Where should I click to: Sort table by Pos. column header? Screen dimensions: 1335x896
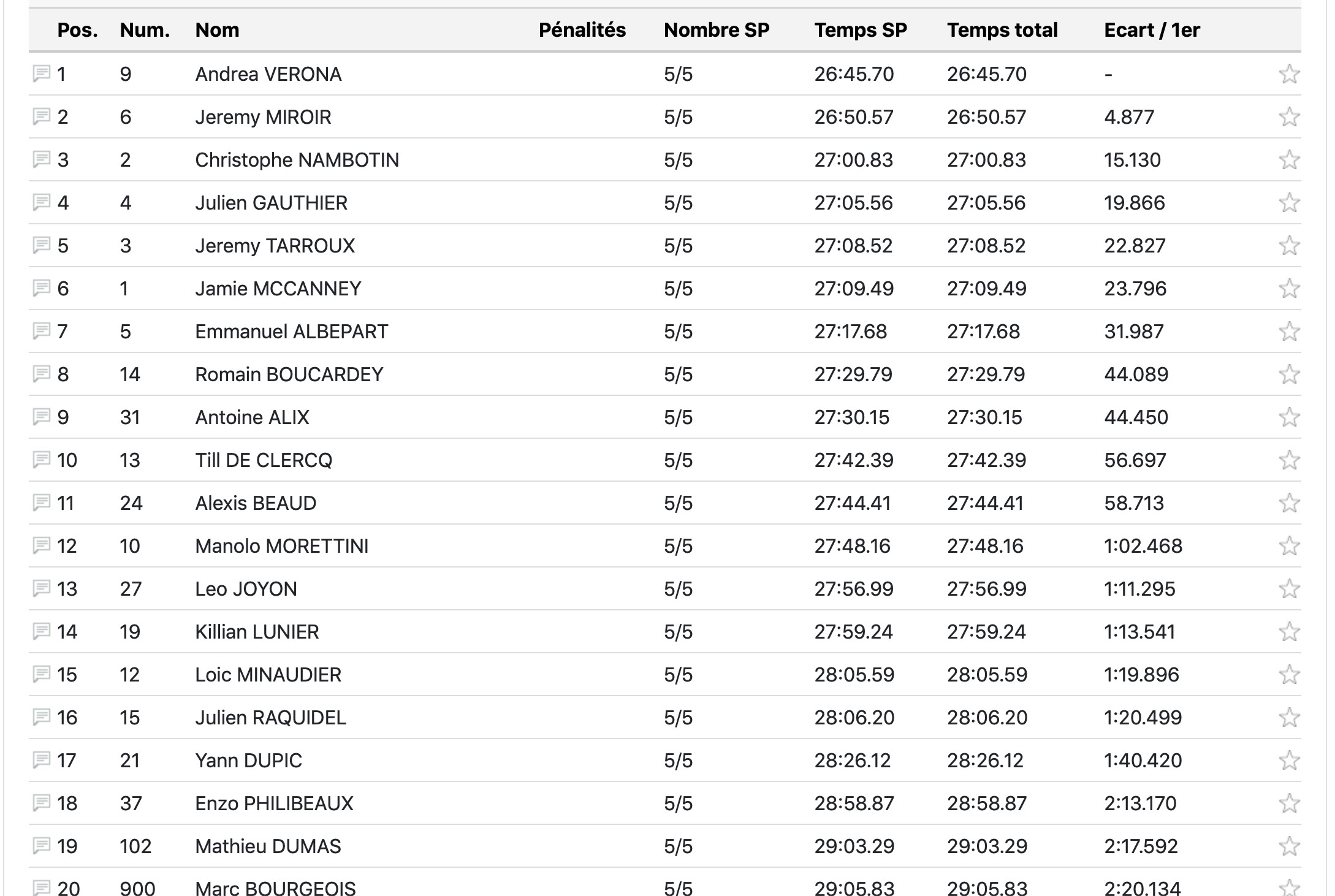coord(77,30)
